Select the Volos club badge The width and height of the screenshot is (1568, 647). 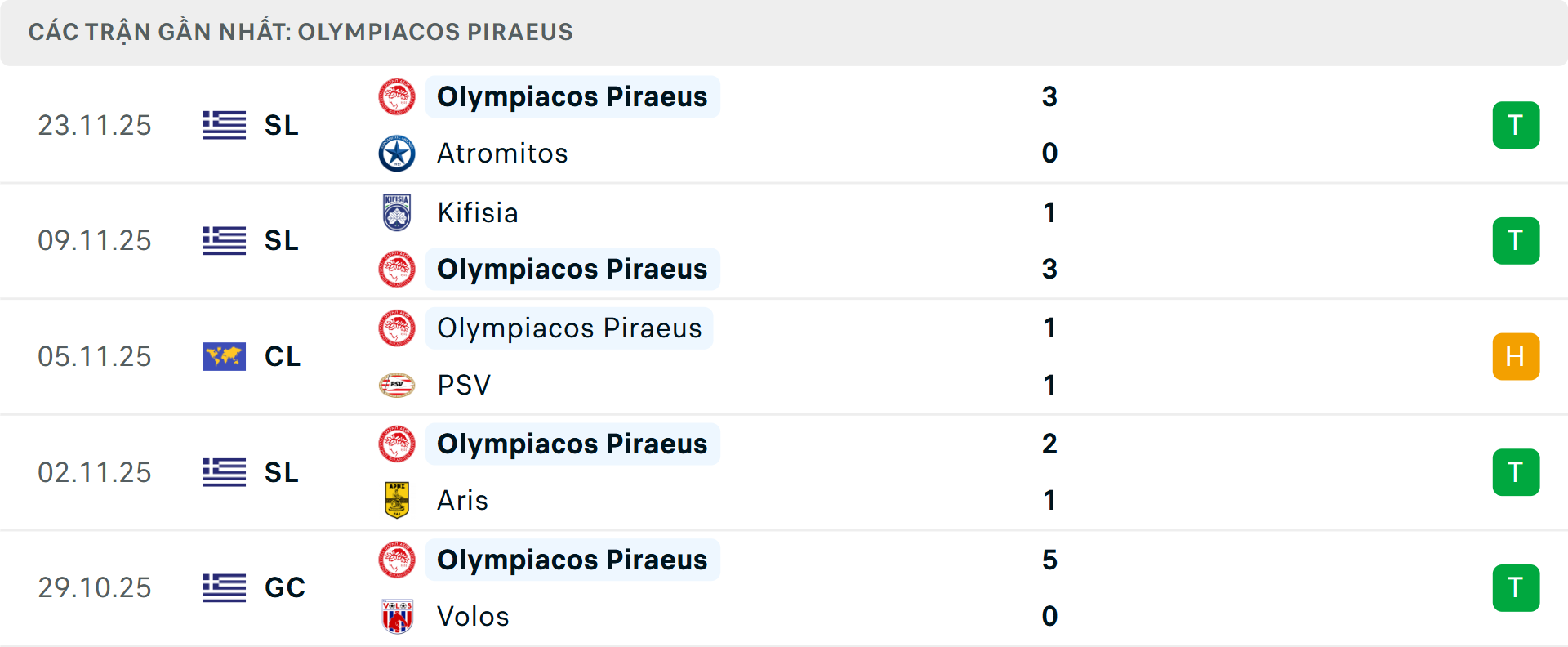pos(397,616)
